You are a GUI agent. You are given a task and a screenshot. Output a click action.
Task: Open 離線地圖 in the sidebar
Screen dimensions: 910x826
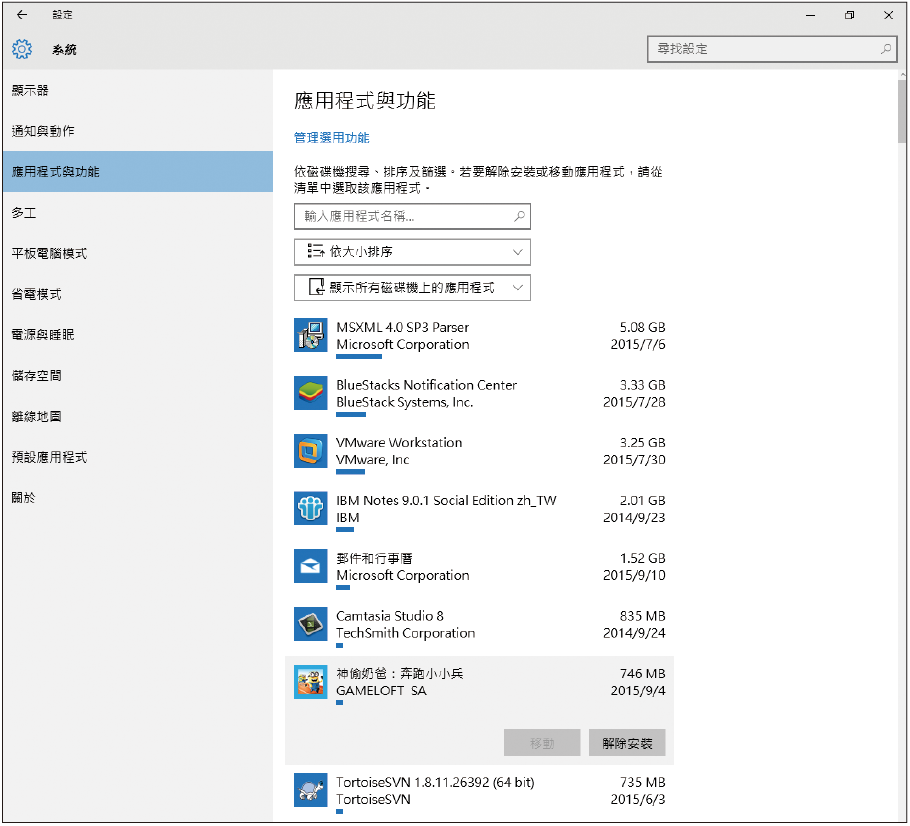[138, 416]
